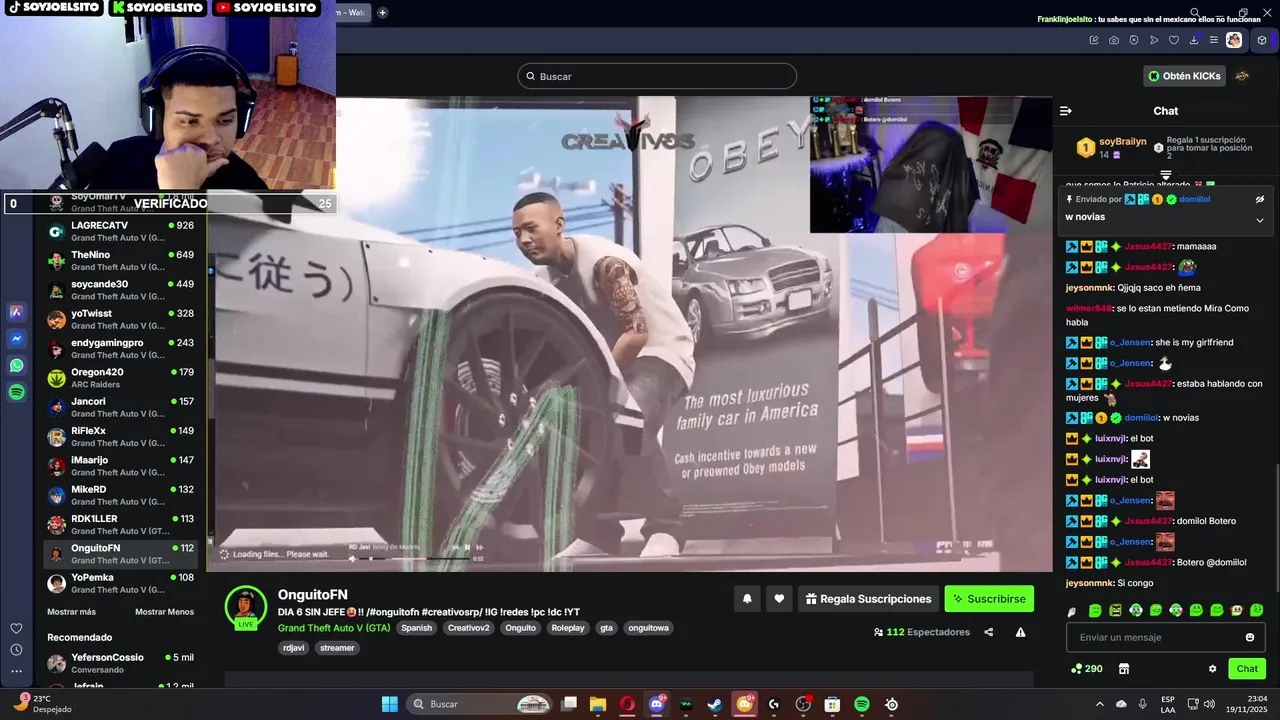Image resolution: width=1280 pixels, height=720 pixels.
Task: Click the WhatsApp icon in the browser sidebar
Action: pyautogui.click(x=16, y=366)
